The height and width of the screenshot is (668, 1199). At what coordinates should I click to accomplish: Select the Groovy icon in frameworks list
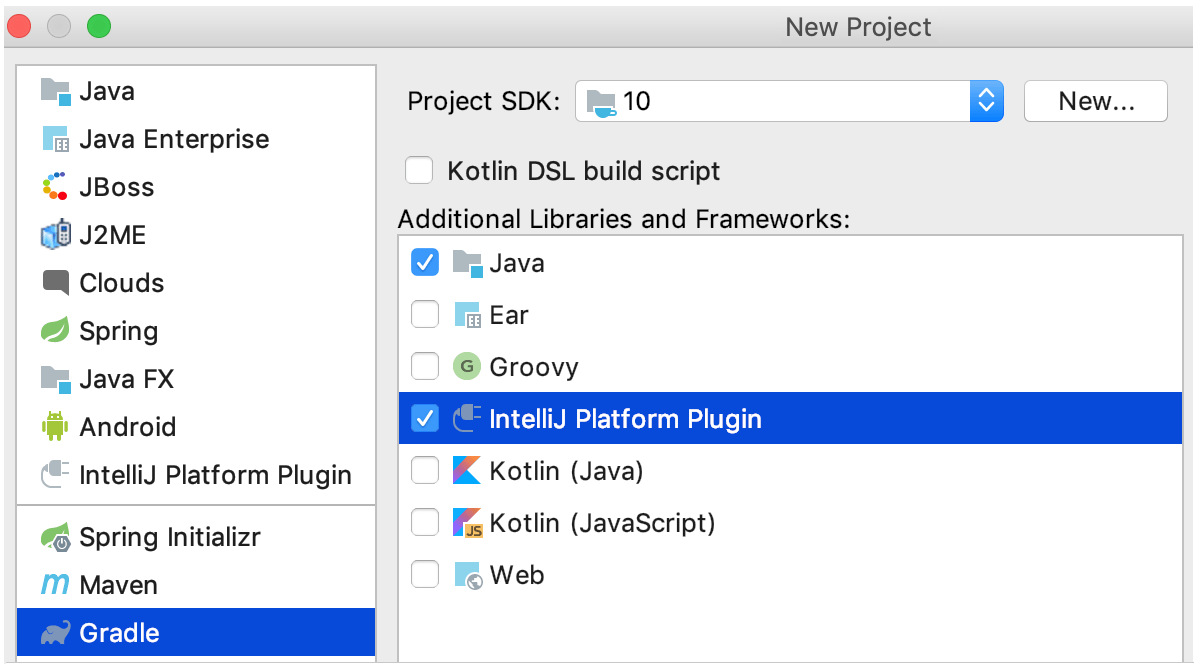point(467,366)
